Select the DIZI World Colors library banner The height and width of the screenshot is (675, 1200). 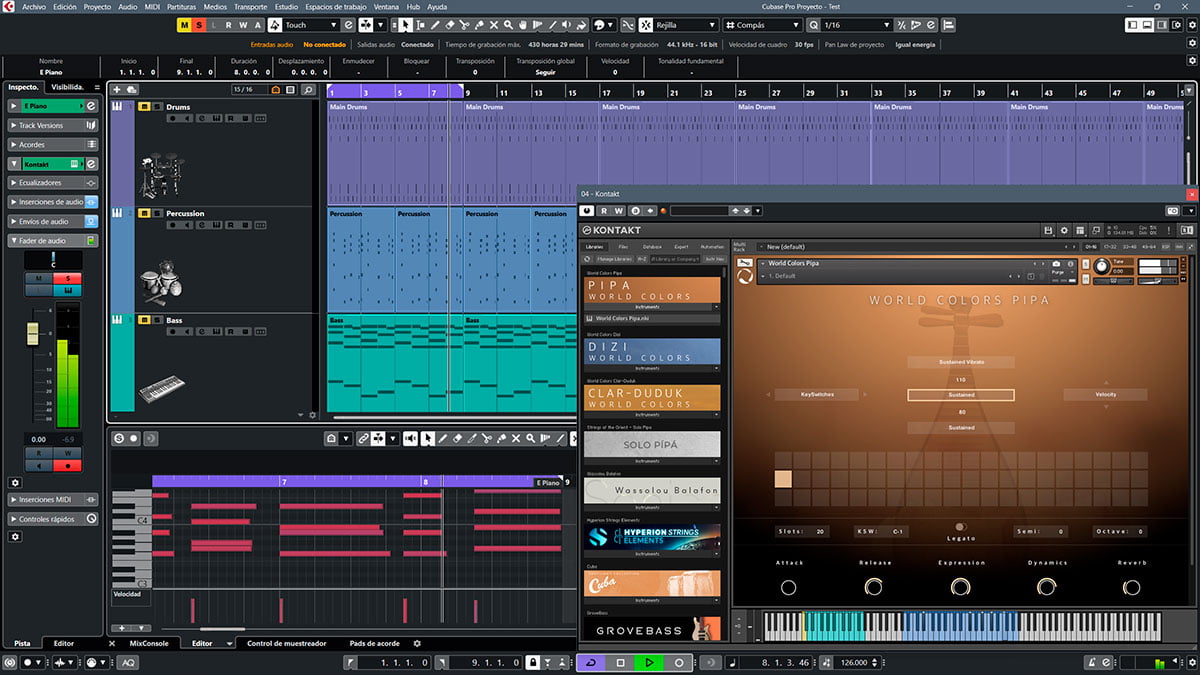pyautogui.click(x=651, y=351)
